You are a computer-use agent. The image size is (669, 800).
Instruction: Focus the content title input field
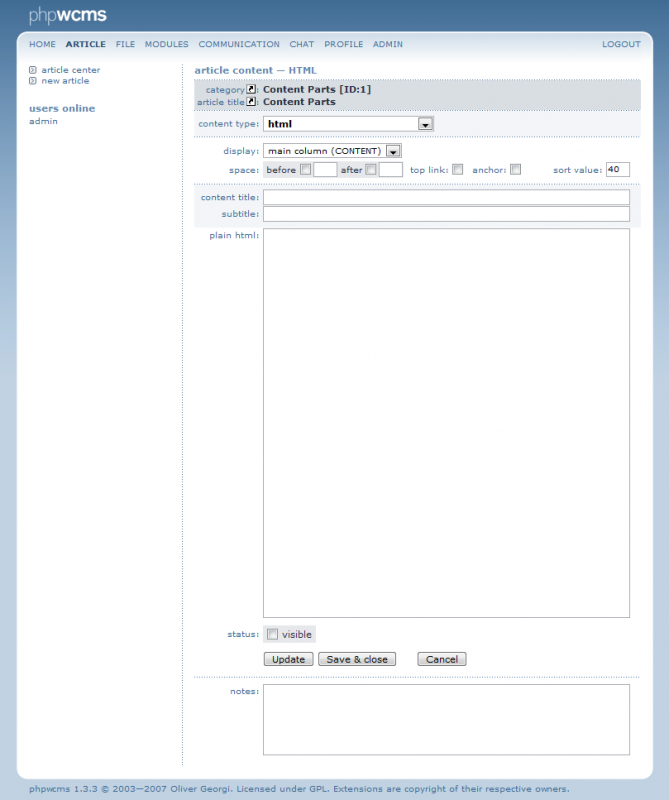[446, 197]
